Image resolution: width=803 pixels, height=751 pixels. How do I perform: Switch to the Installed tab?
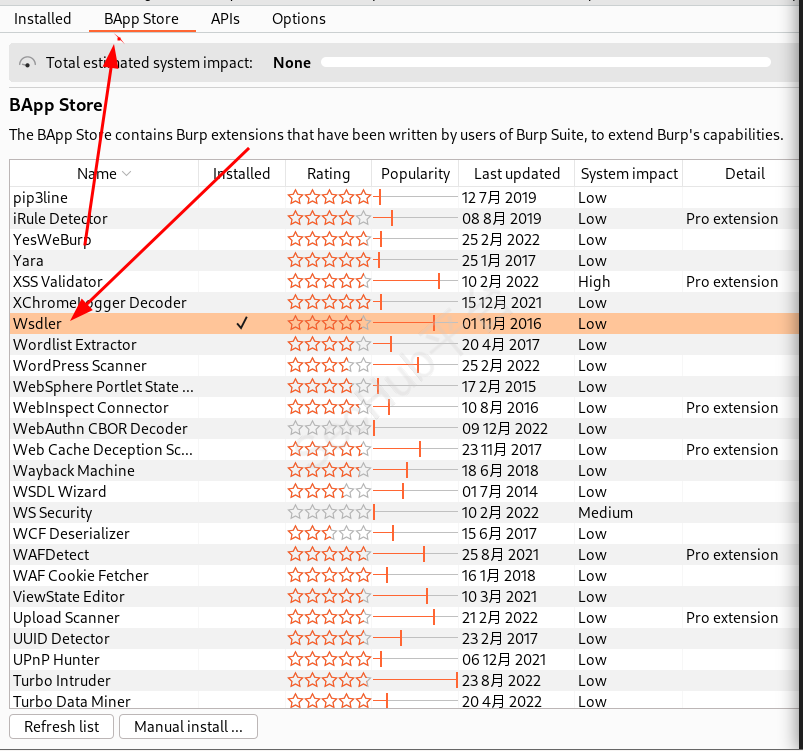pyautogui.click(x=43, y=19)
